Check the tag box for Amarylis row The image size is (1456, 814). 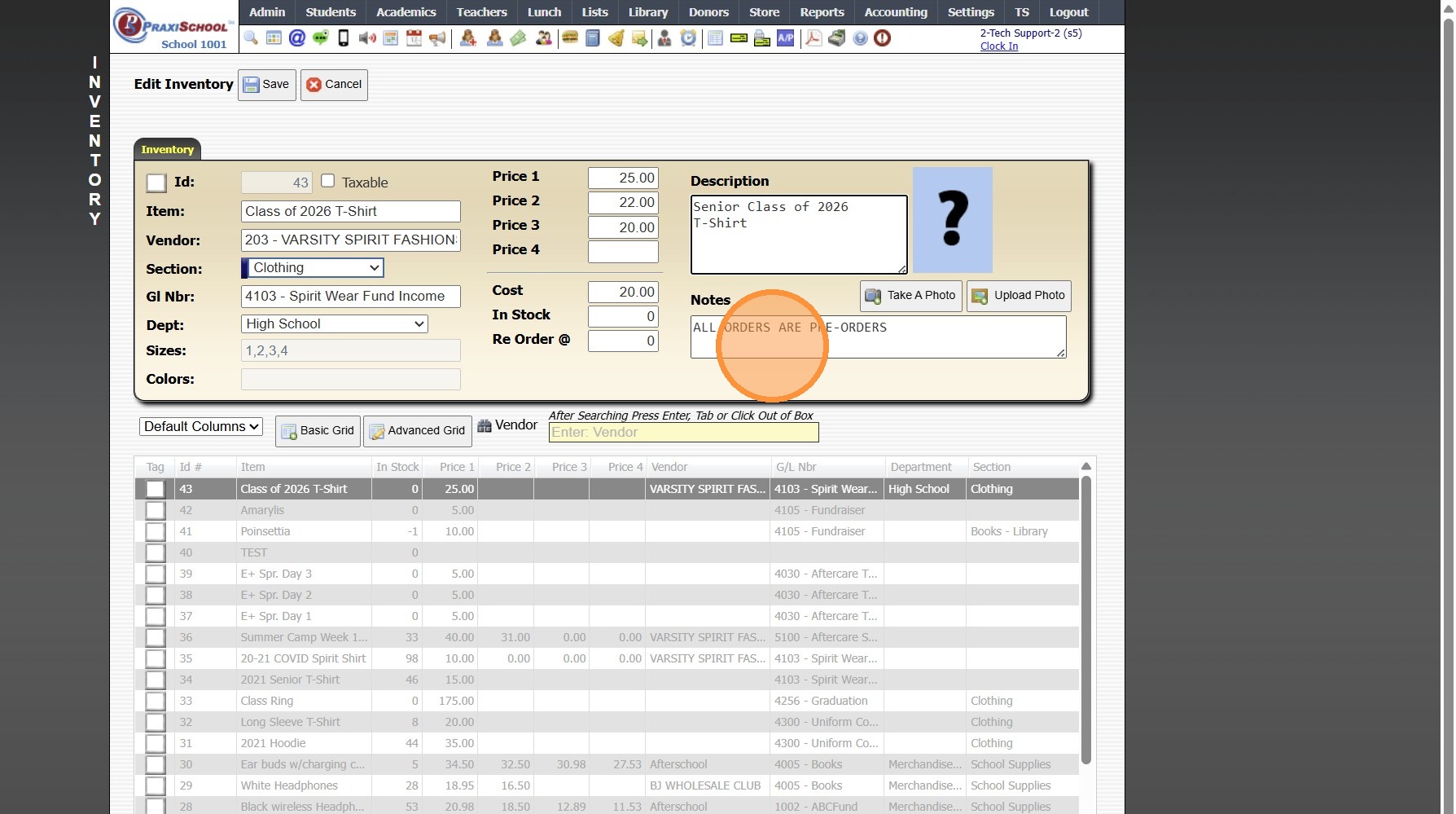click(156, 511)
